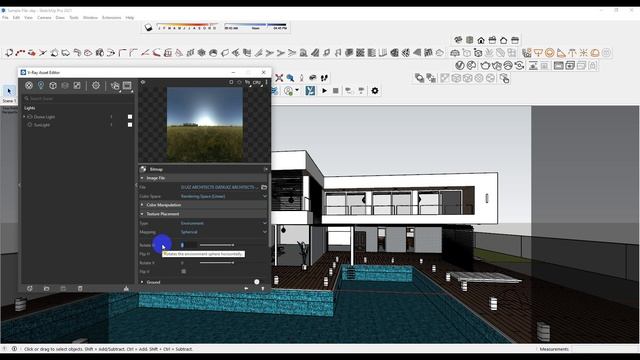Click the purge unused assets icon
640x360 pixels.
[126, 288]
